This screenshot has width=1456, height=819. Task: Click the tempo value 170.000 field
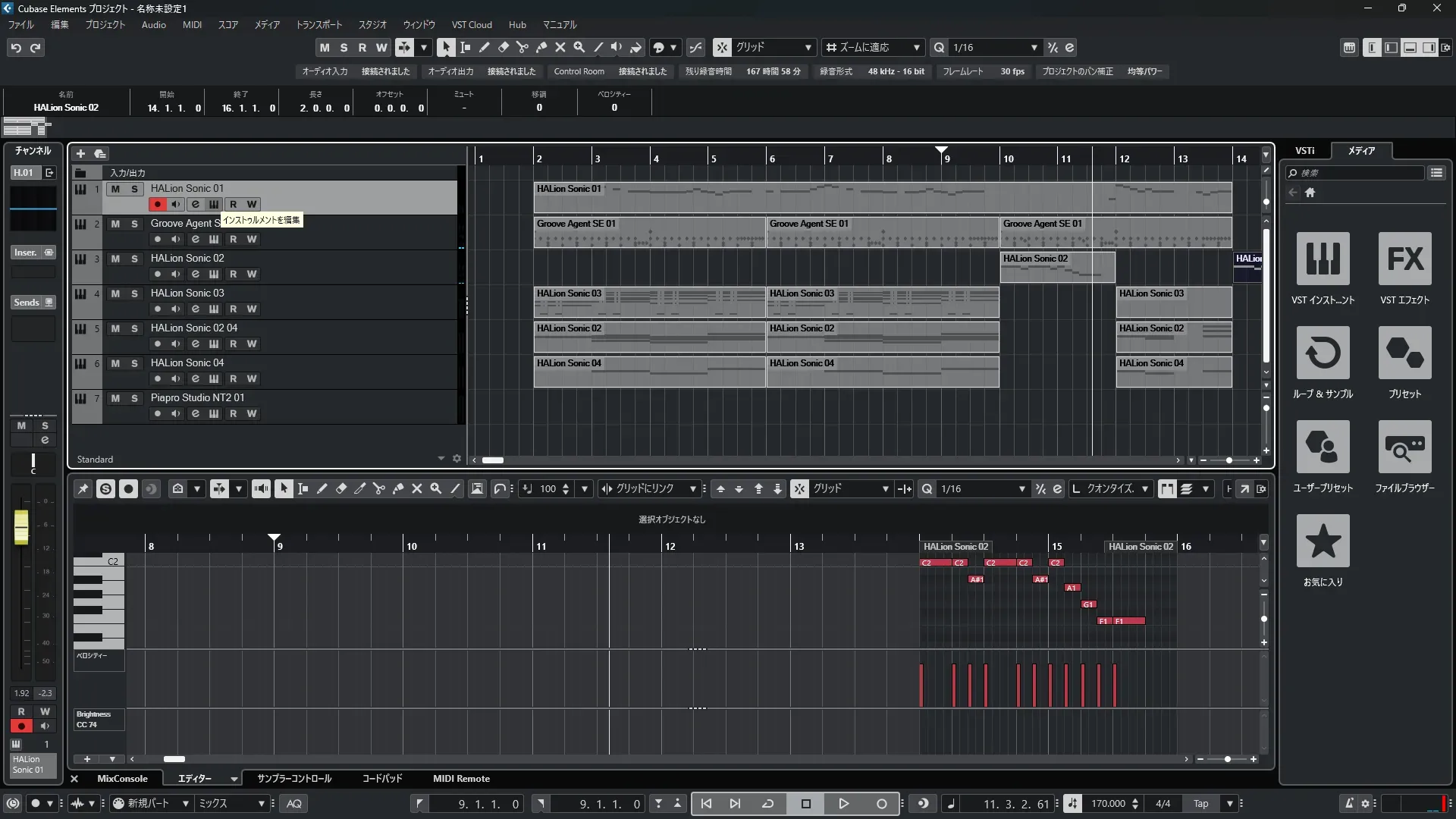coord(1108,804)
